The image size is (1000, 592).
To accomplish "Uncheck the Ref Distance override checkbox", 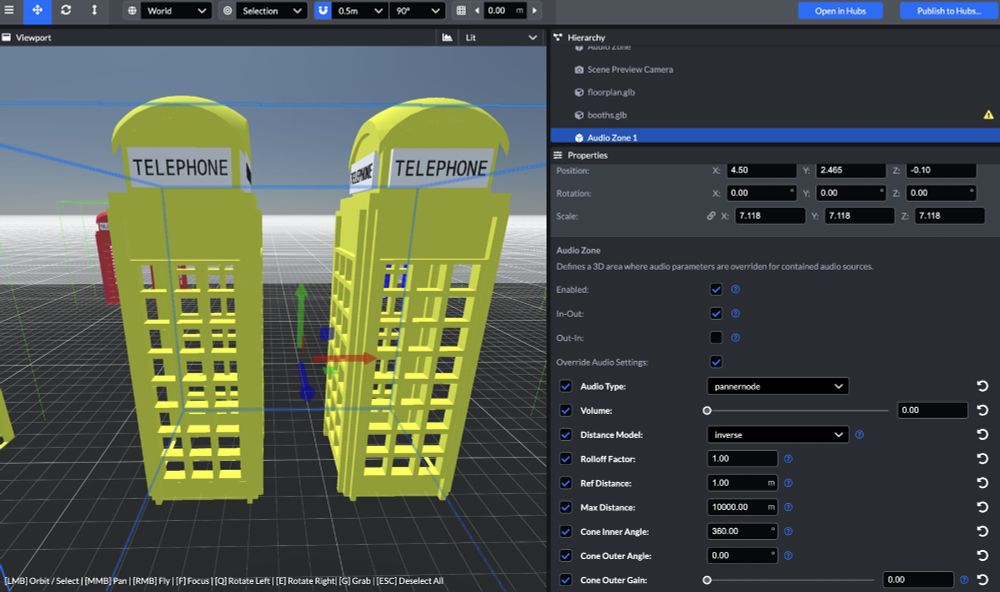I will tap(565, 483).
